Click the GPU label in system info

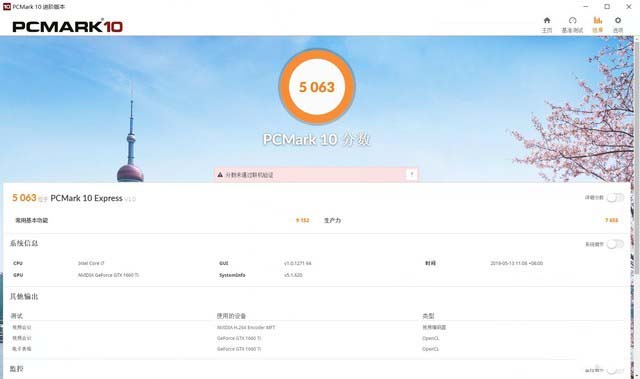coord(18,275)
